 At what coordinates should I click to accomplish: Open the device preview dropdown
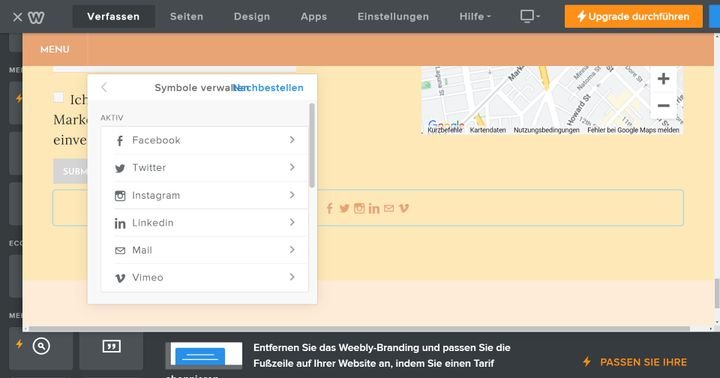530,17
